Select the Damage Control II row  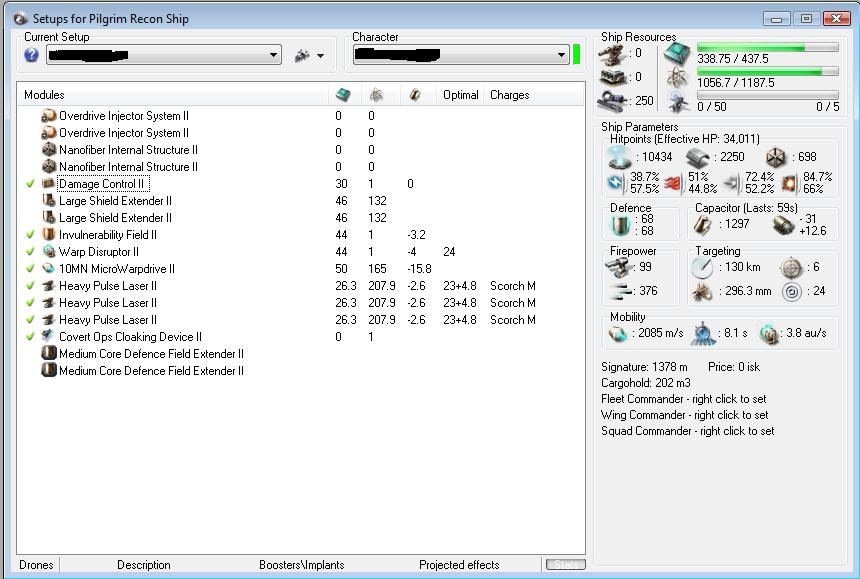(301, 184)
